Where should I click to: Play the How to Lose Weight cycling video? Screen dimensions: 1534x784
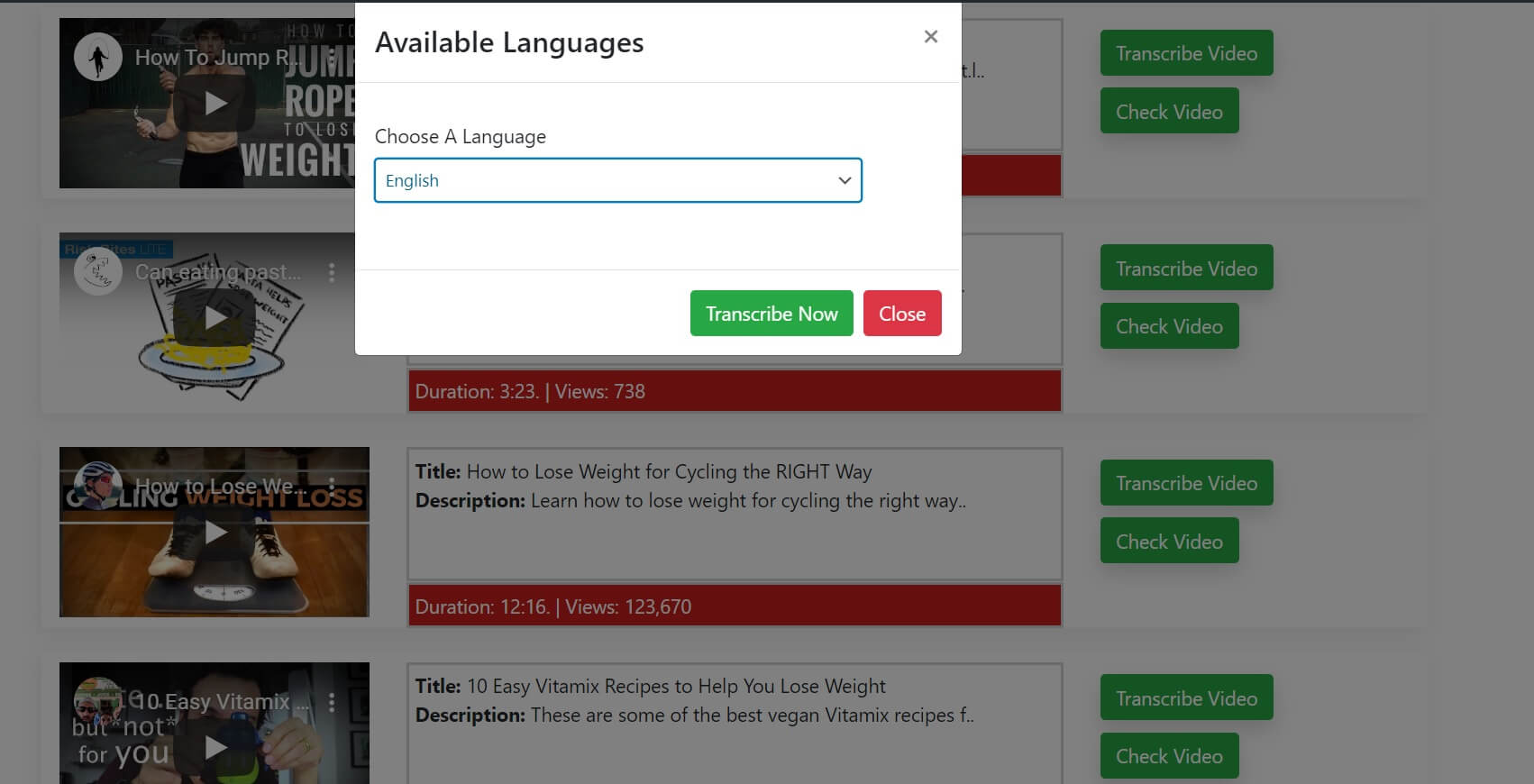pyautogui.click(x=215, y=533)
